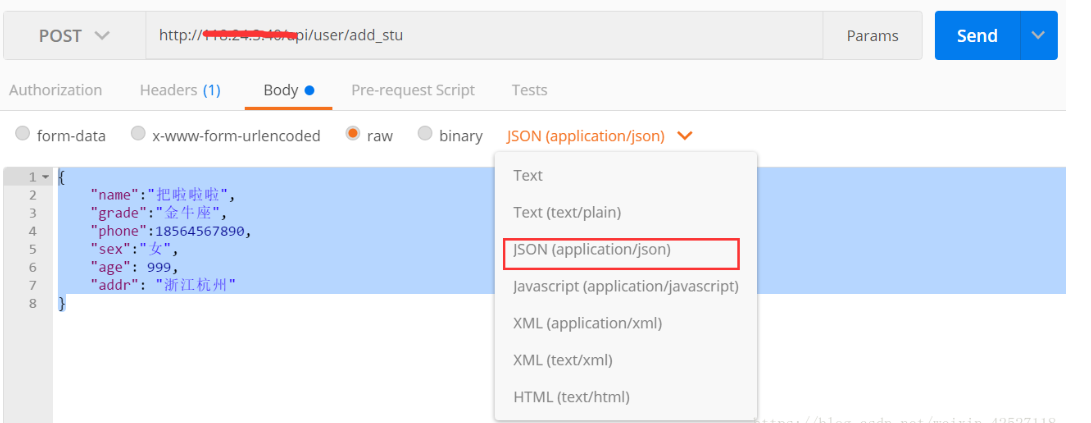Choose Text (text/plain) from the list
The width and height of the screenshot is (1091, 423).
(567, 212)
